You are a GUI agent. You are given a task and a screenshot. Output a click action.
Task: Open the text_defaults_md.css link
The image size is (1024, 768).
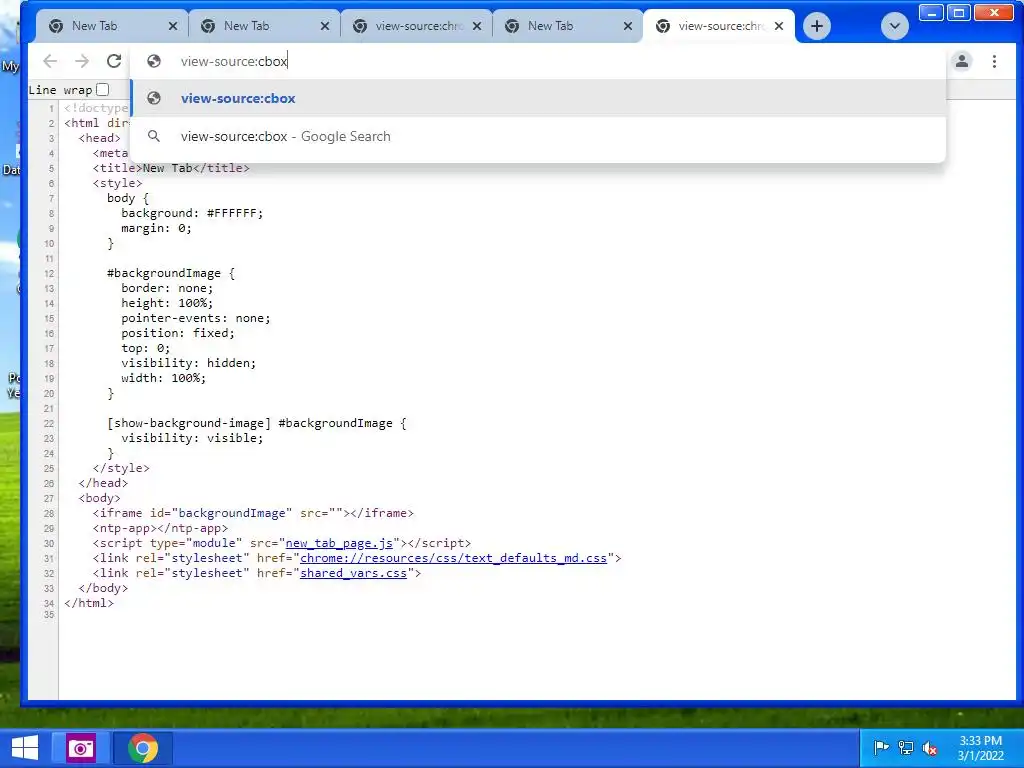pyautogui.click(x=453, y=558)
